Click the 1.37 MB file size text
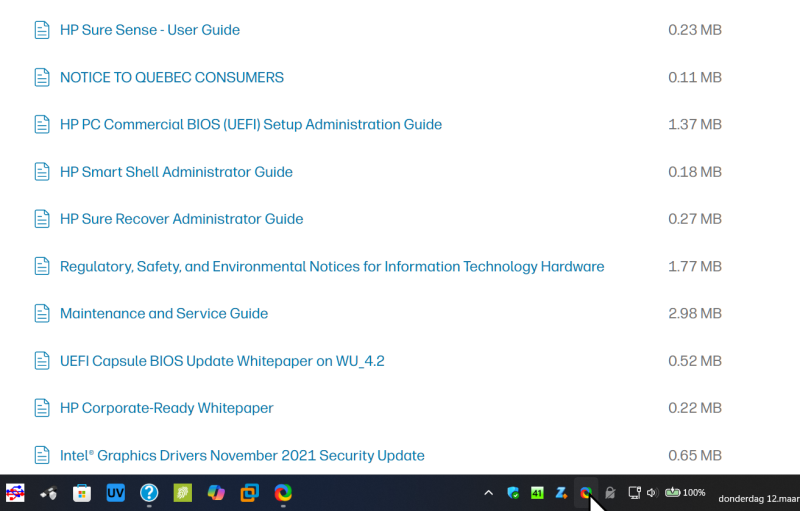Viewport: 800px width, 511px height. [695, 124]
